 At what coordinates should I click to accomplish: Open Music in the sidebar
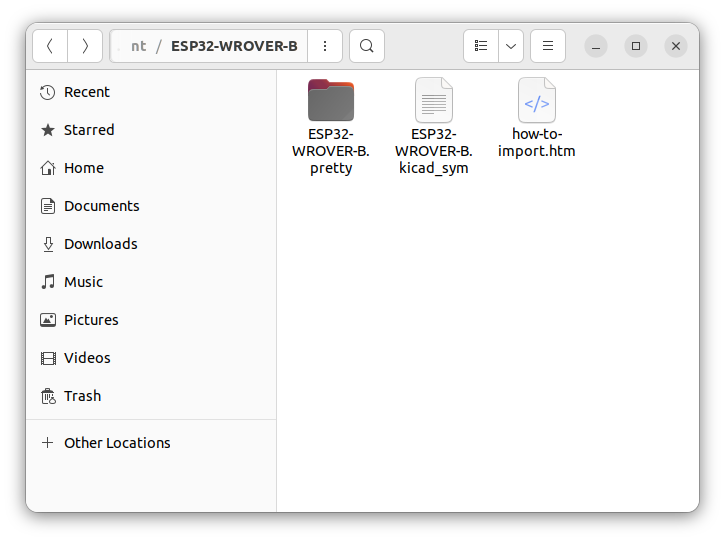[151, 282]
